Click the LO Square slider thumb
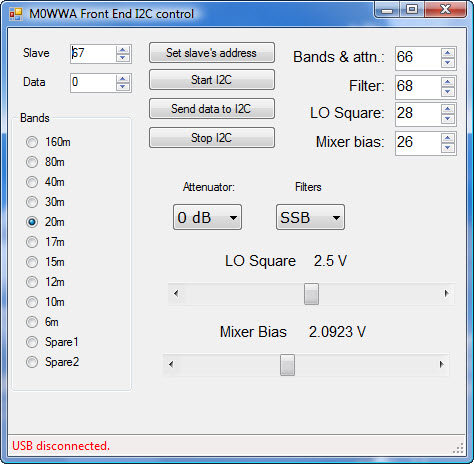474x464 pixels. [311, 294]
